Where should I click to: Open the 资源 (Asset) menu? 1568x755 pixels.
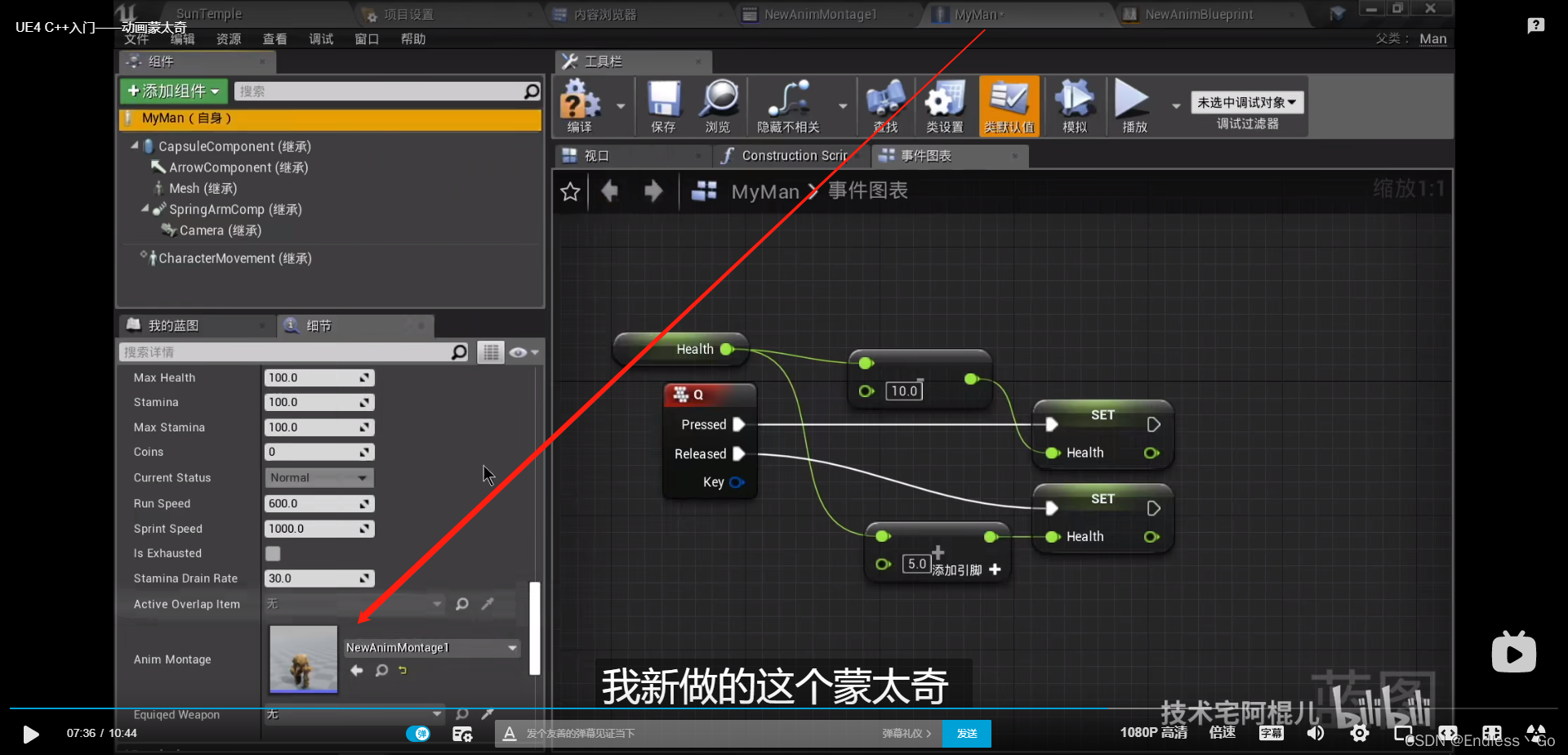tap(229, 38)
